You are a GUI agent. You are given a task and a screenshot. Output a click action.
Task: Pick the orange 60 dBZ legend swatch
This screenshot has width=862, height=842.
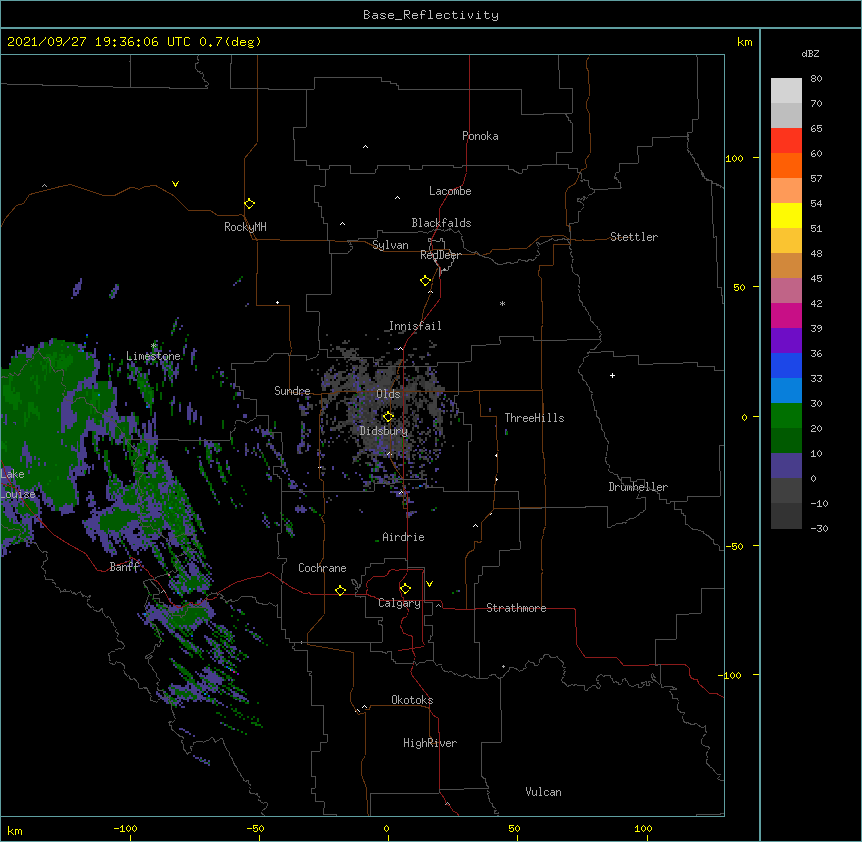click(786, 165)
